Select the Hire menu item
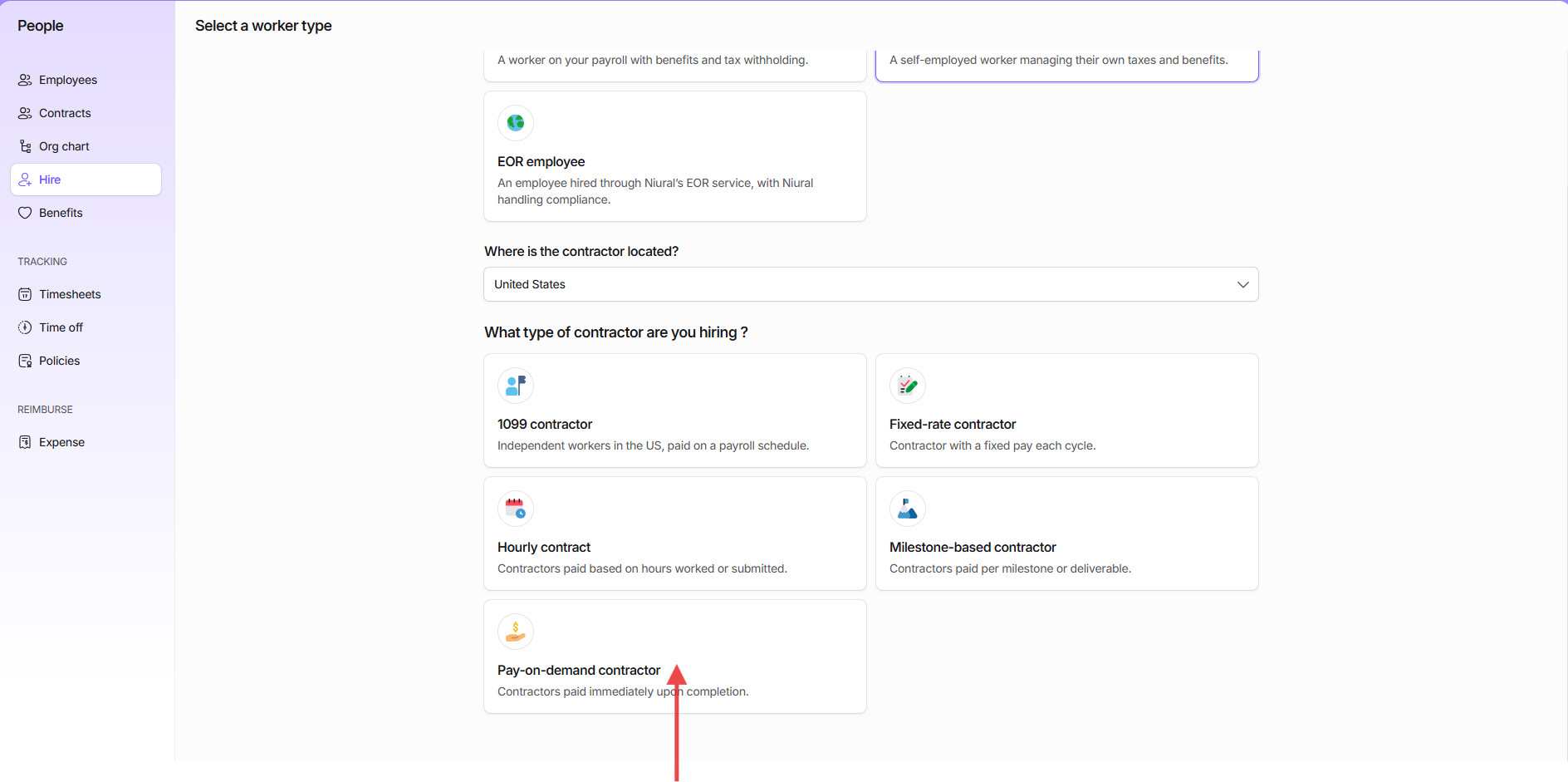 (x=86, y=180)
